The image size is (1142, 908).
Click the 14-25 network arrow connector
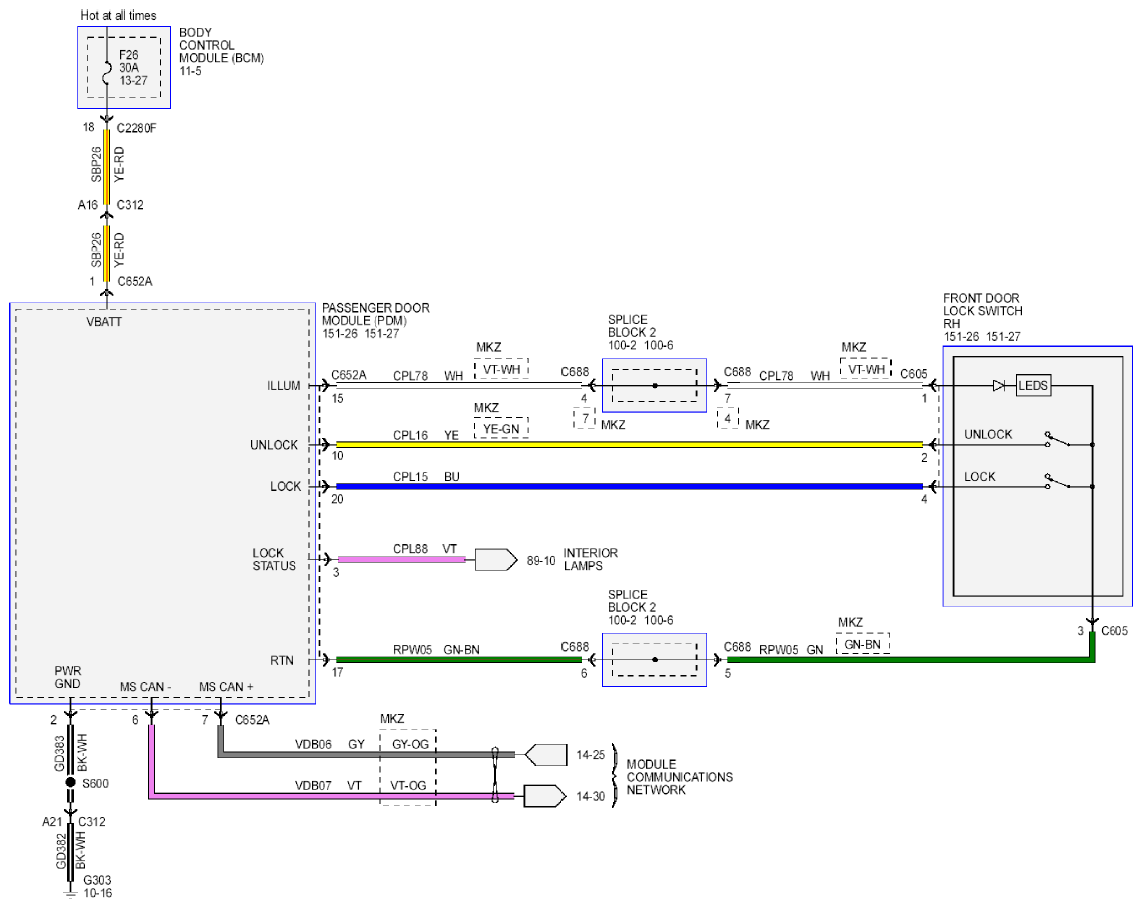(546, 754)
